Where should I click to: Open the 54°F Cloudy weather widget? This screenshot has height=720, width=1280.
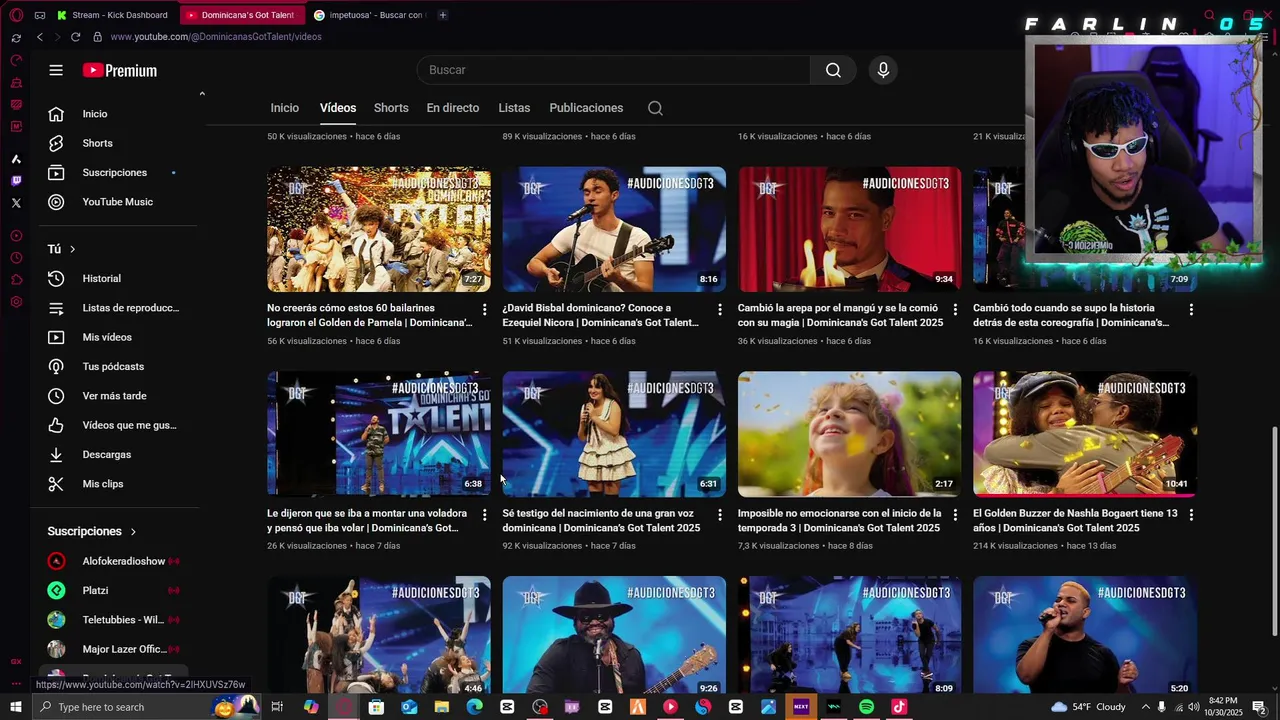1088,707
